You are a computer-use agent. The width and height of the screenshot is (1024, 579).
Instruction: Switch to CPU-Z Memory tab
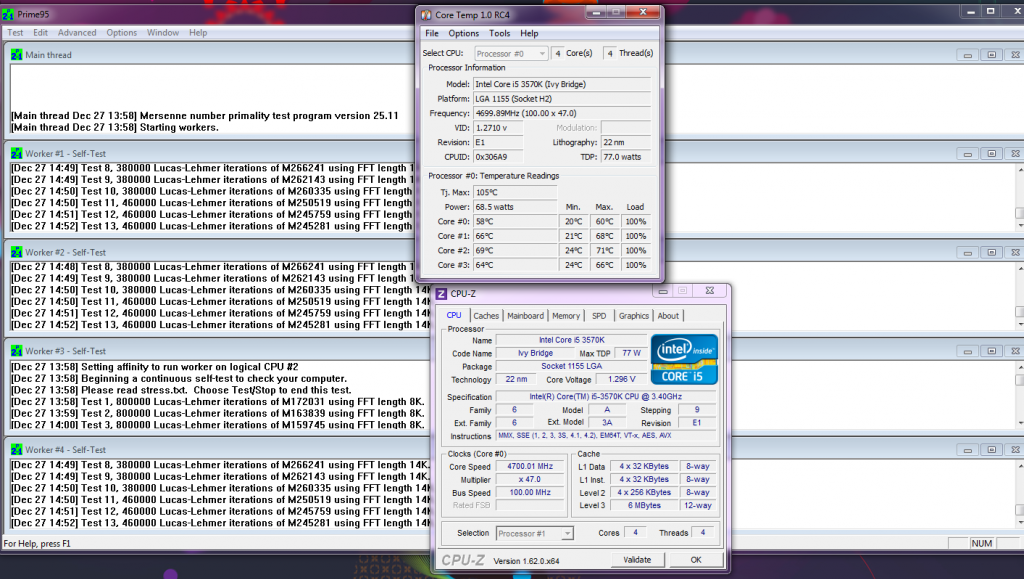click(x=566, y=316)
